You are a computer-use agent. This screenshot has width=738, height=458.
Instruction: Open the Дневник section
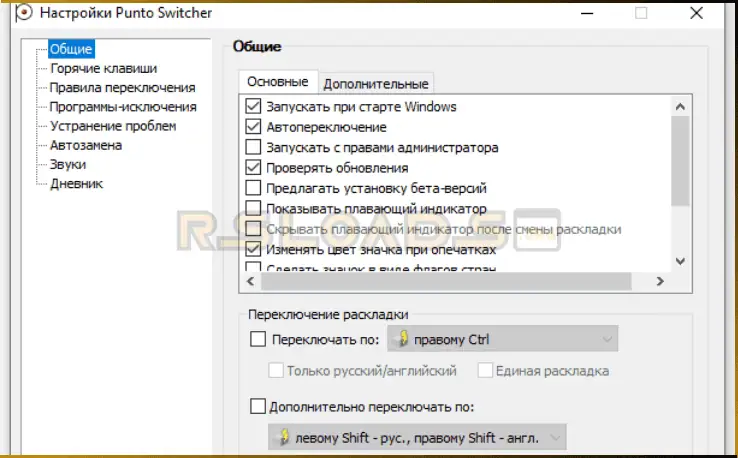click(76, 183)
